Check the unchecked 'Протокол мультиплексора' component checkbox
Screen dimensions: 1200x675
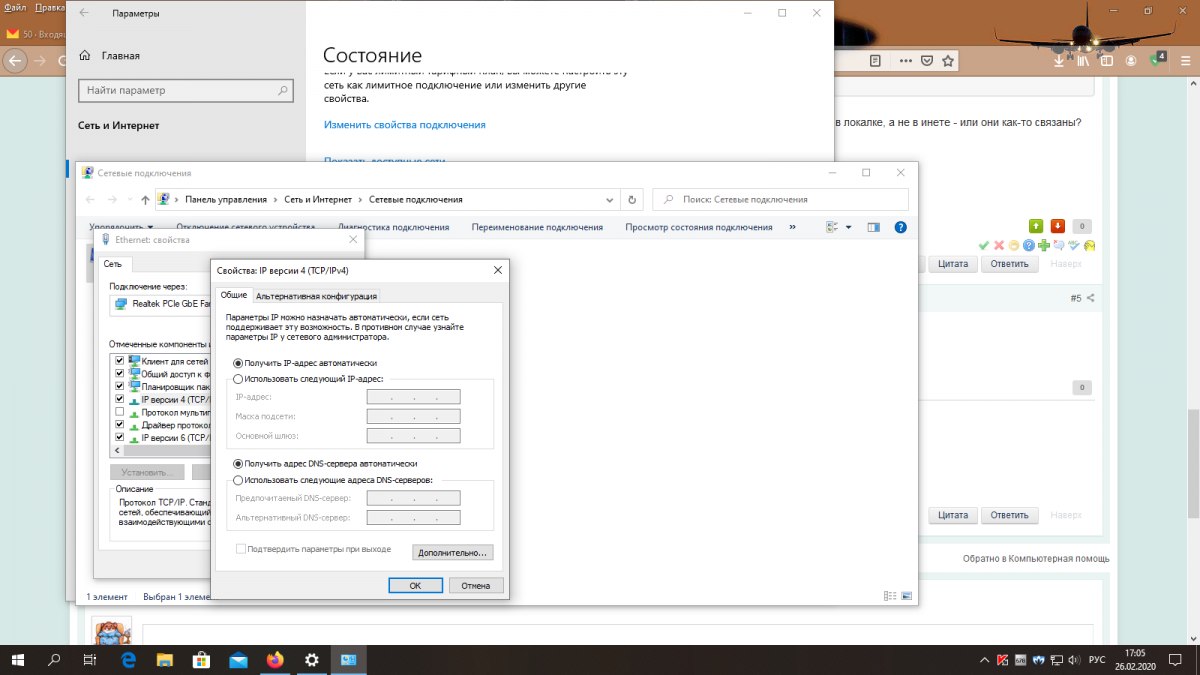[120, 412]
